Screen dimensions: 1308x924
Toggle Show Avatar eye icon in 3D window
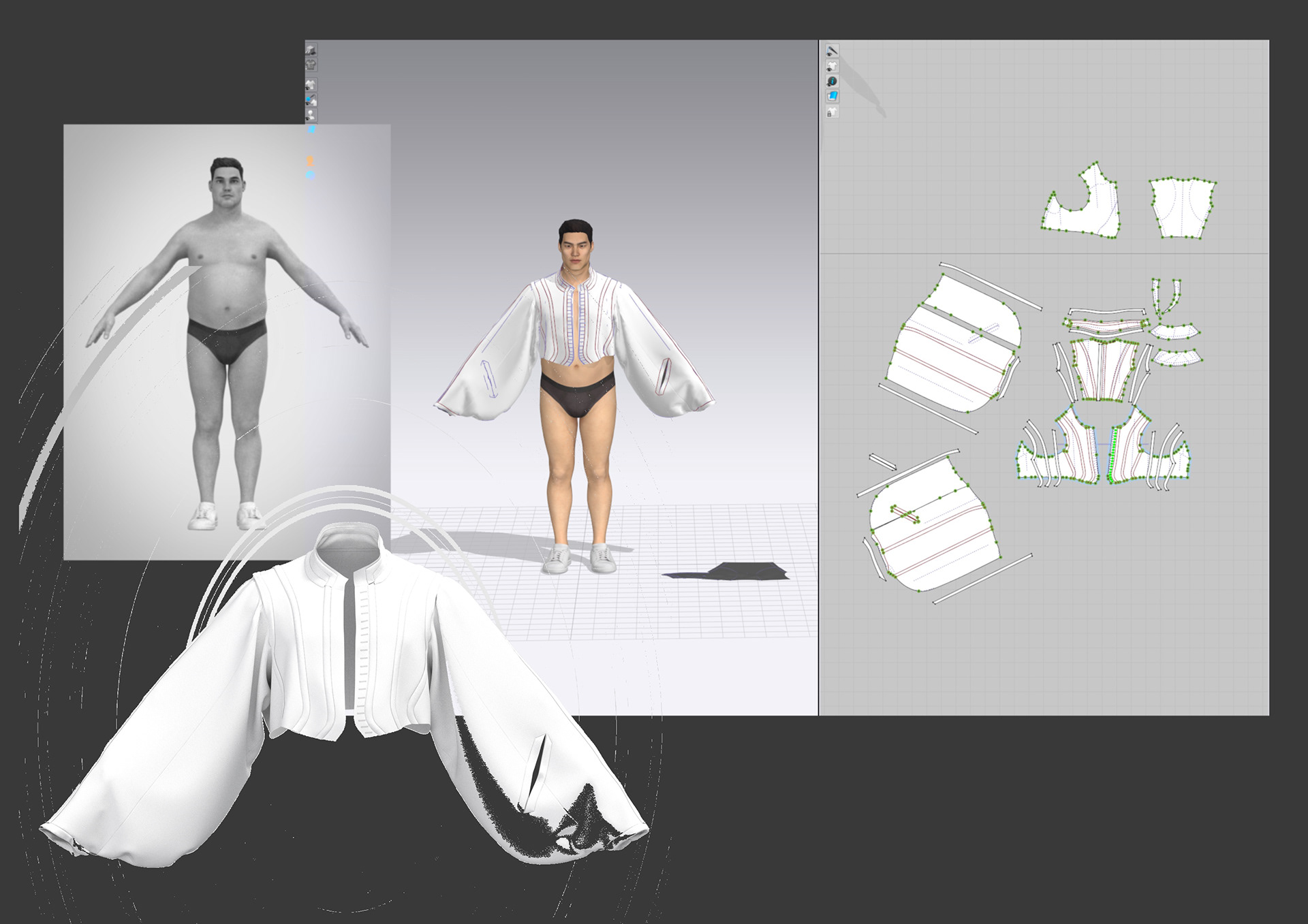click(x=311, y=115)
